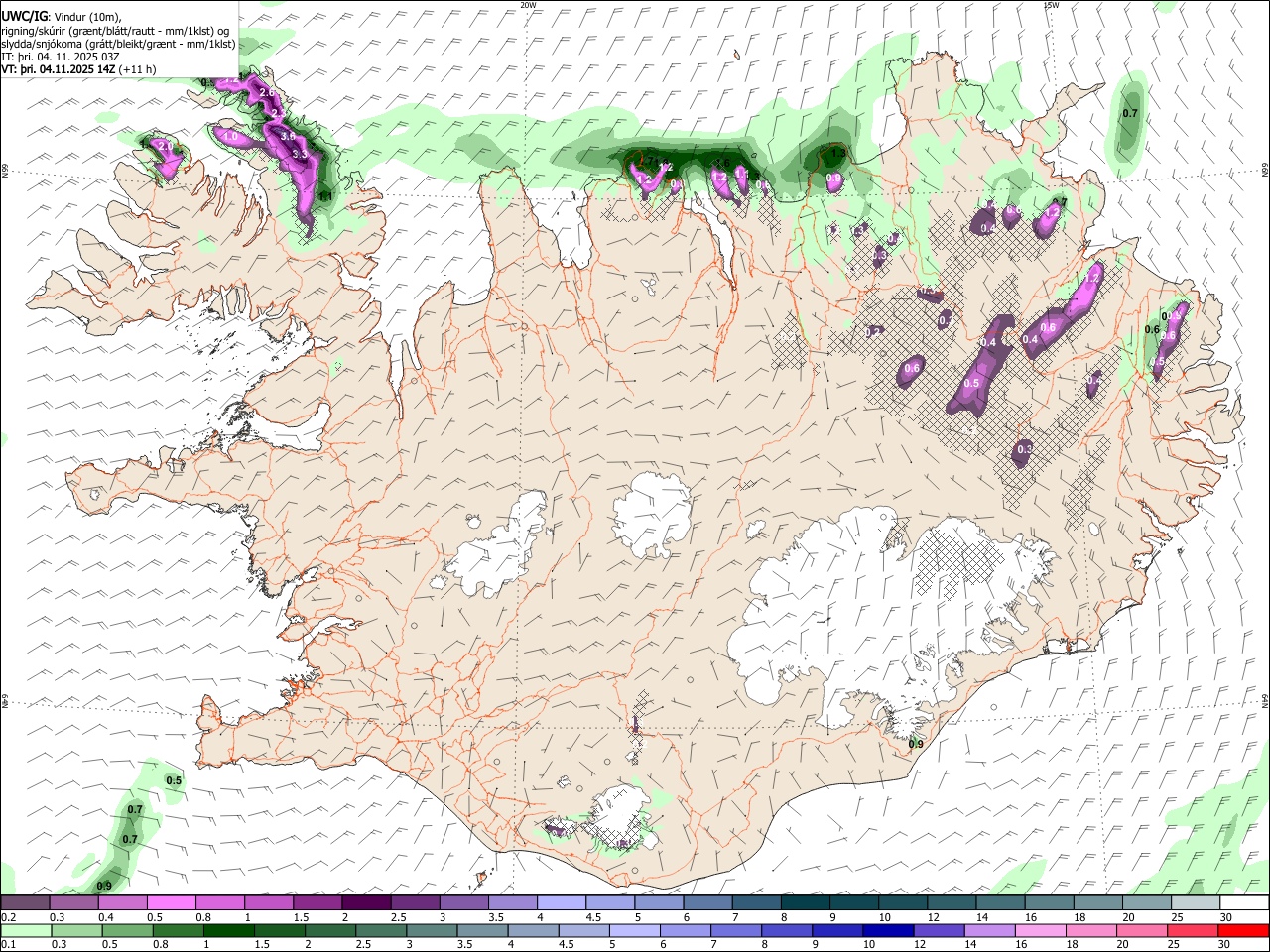Click the '20W' longitude label at top
Screen dimensions: 1270x952
pyautogui.click(x=528, y=5)
